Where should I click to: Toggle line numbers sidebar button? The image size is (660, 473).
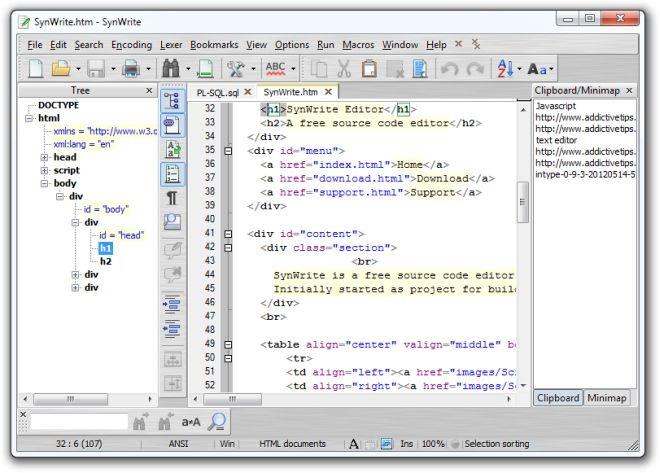coord(172,173)
